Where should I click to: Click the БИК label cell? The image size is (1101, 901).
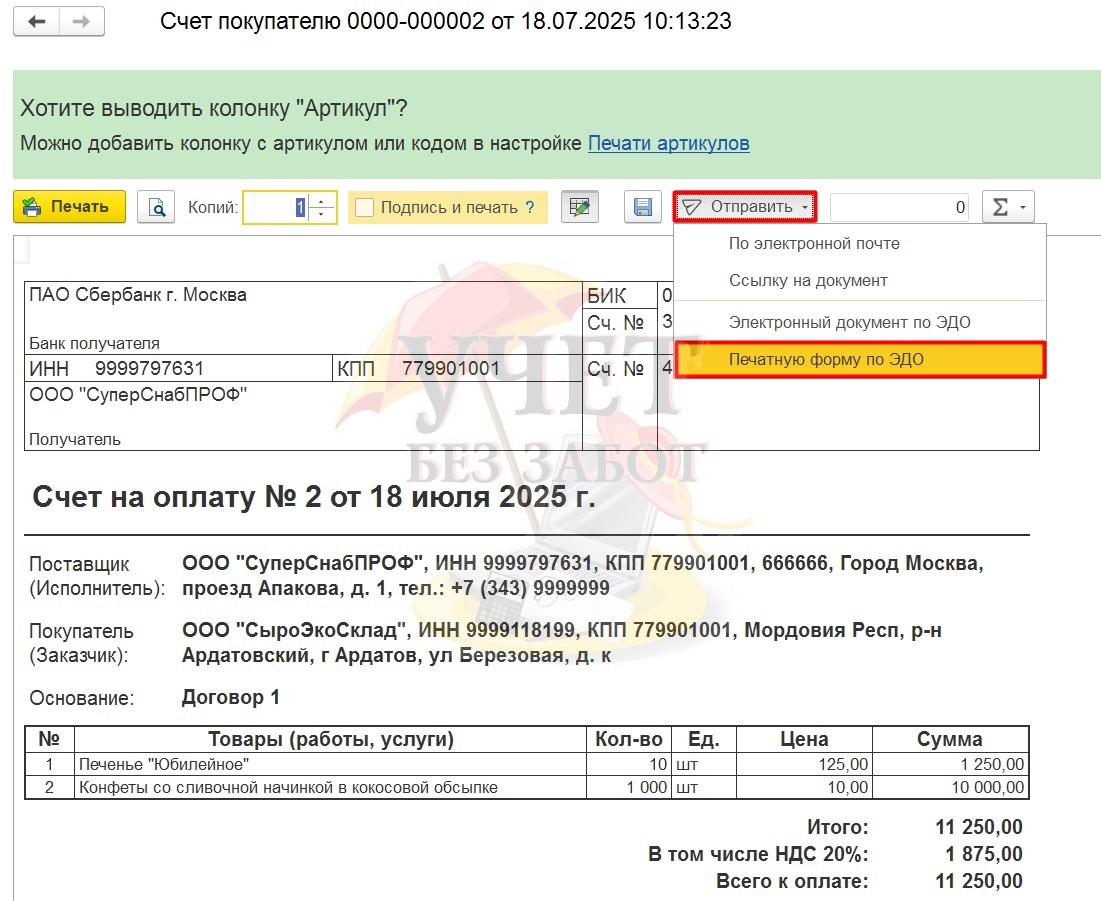pyautogui.click(x=620, y=296)
